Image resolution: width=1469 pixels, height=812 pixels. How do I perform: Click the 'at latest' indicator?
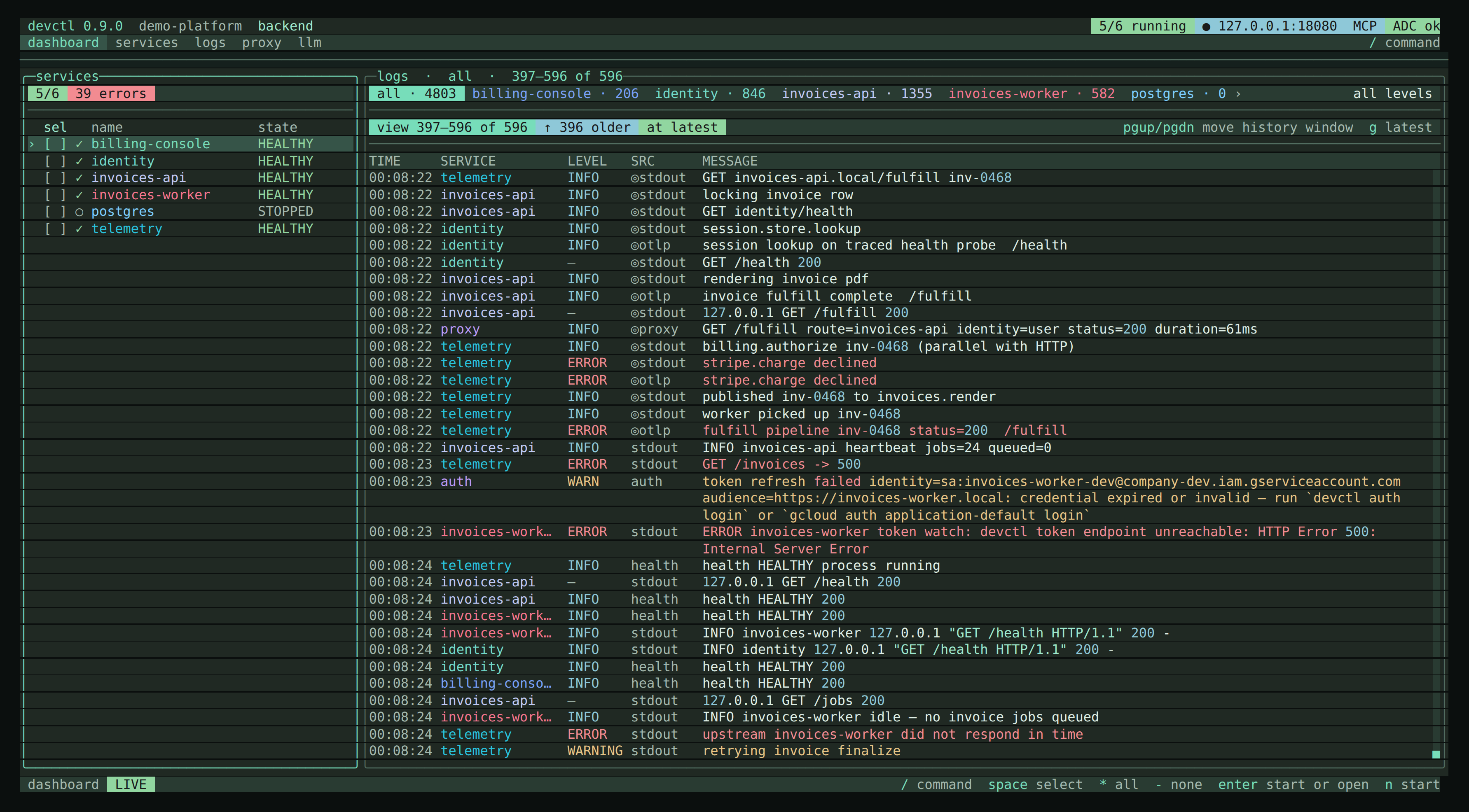point(682,127)
